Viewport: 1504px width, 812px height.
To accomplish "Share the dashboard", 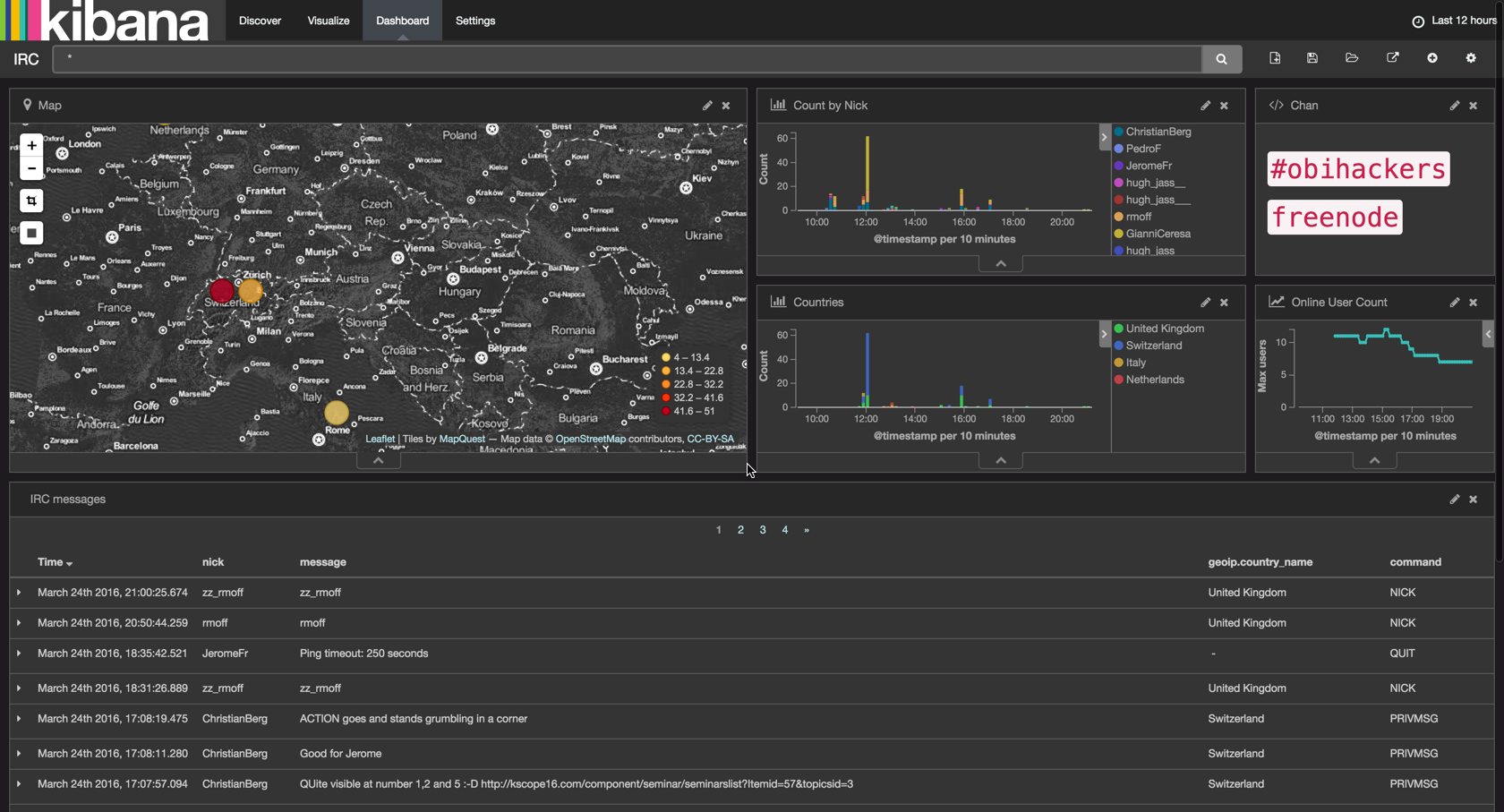I will 1393,58.
